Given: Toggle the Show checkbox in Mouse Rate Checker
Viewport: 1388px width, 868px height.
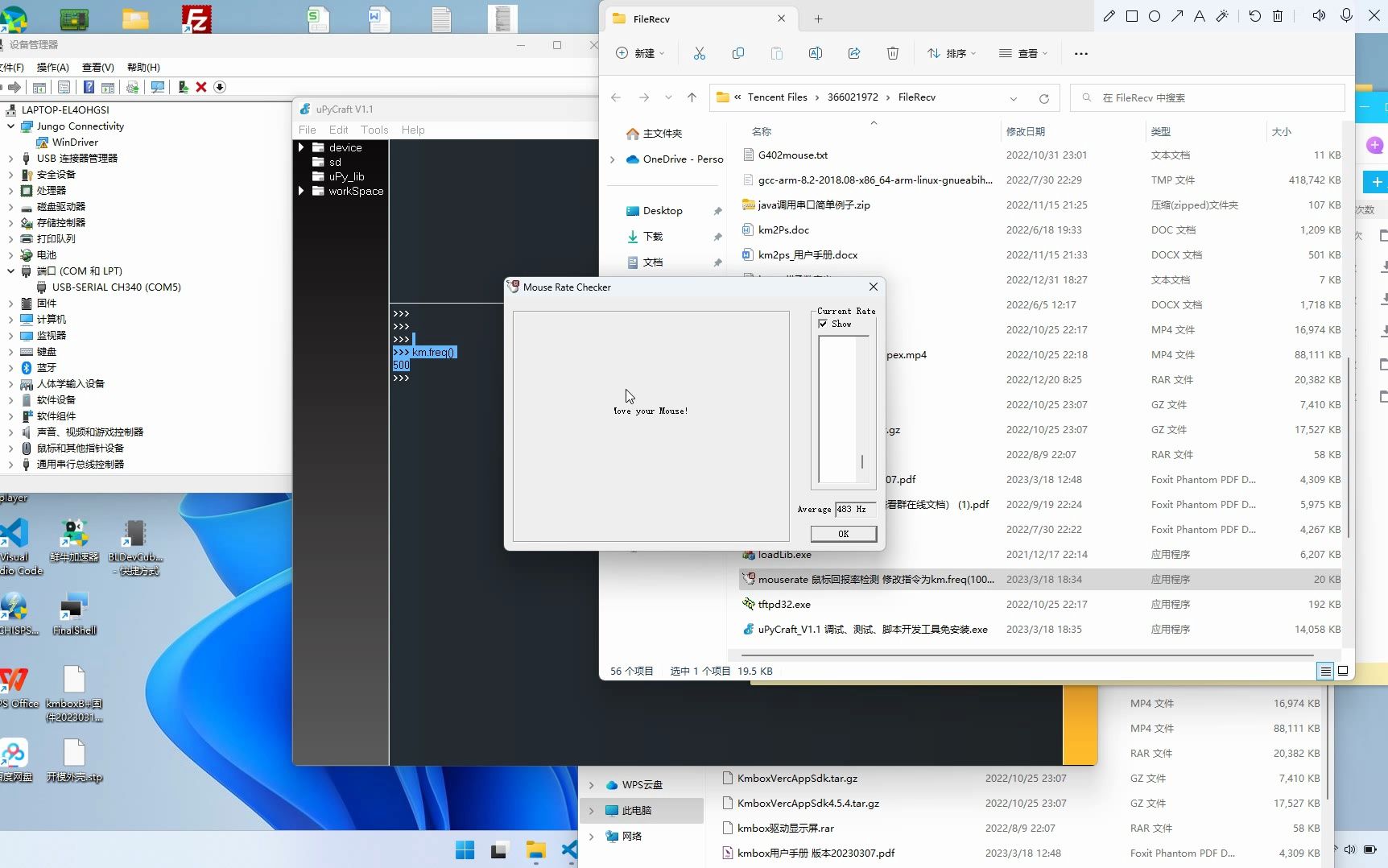Looking at the screenshot, I should coord(823,324).
